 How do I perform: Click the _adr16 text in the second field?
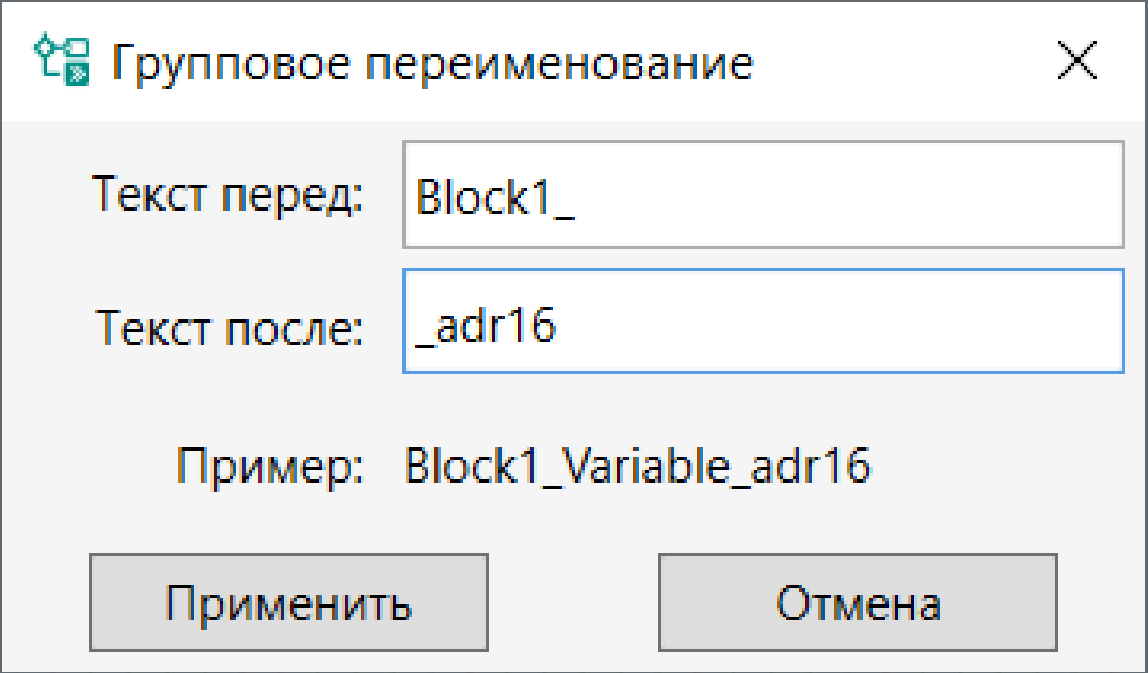485,324
